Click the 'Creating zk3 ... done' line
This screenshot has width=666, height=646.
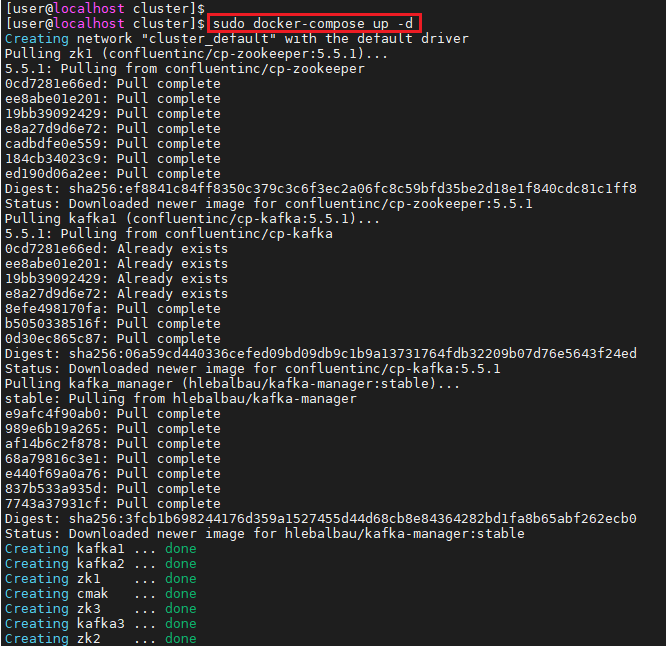click(x=101, y=609)
